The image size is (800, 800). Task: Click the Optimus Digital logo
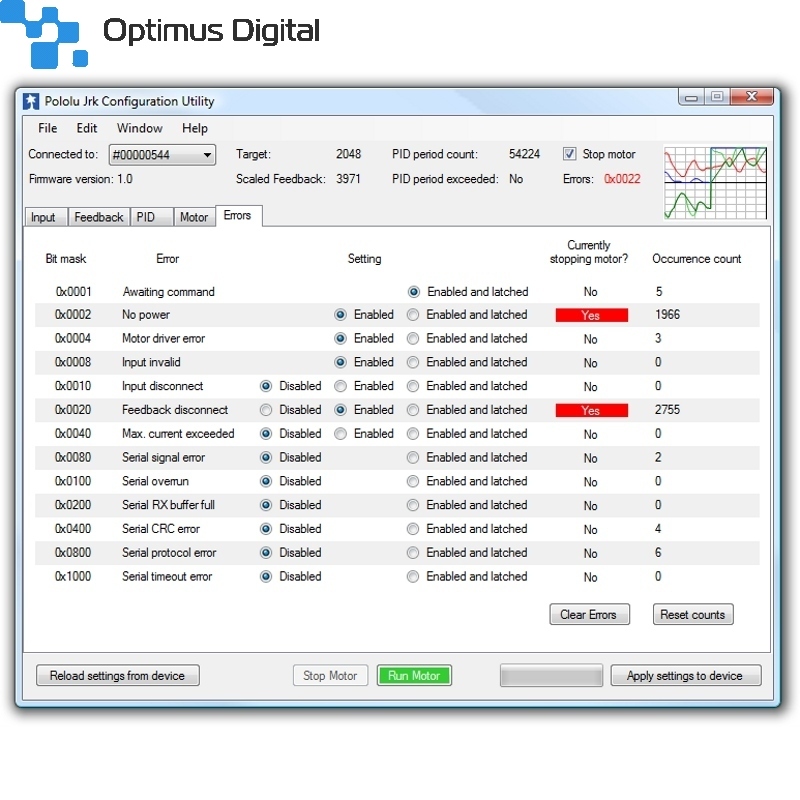(x=160, y=34)
